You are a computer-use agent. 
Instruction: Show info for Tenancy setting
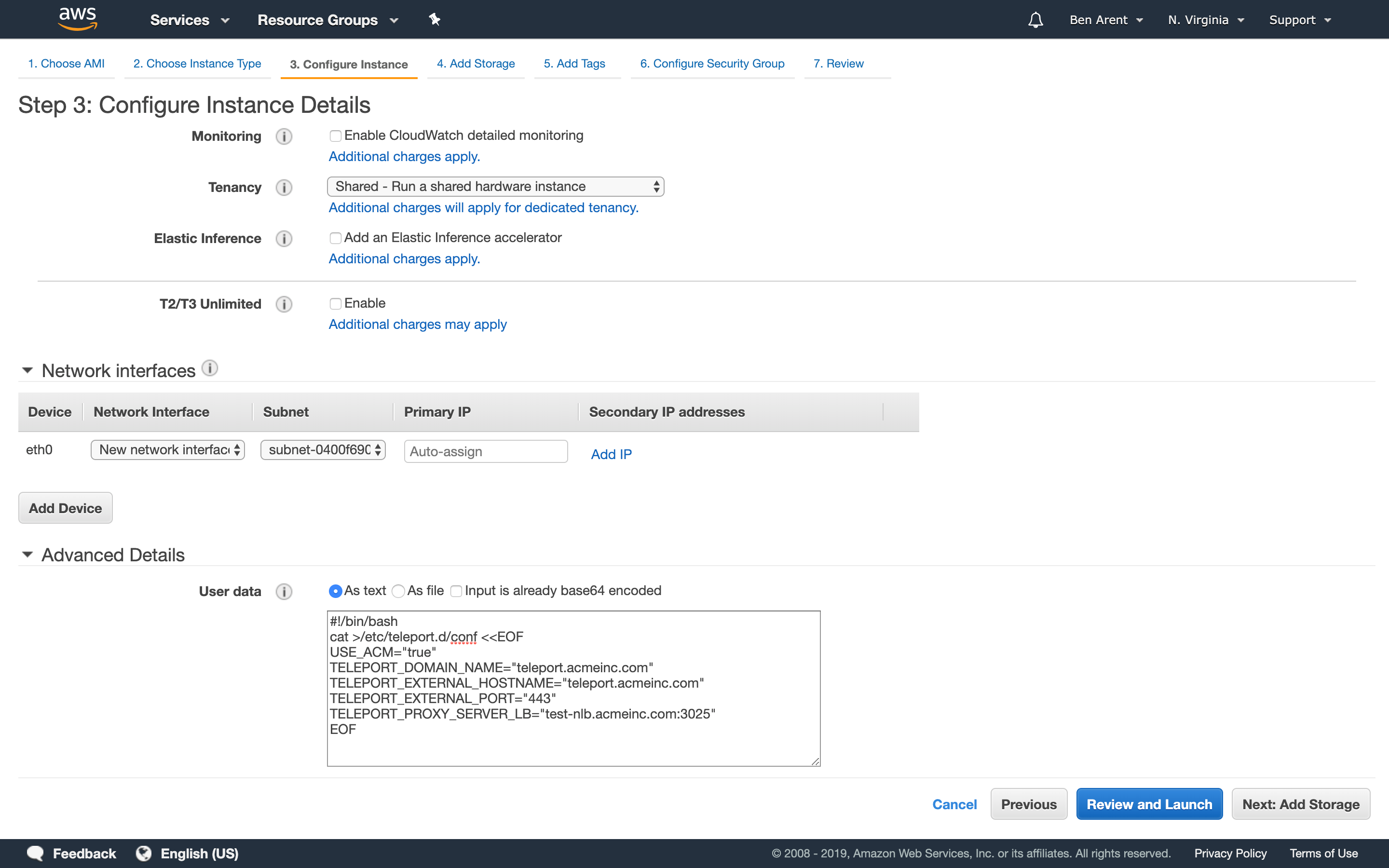(284, 188)
